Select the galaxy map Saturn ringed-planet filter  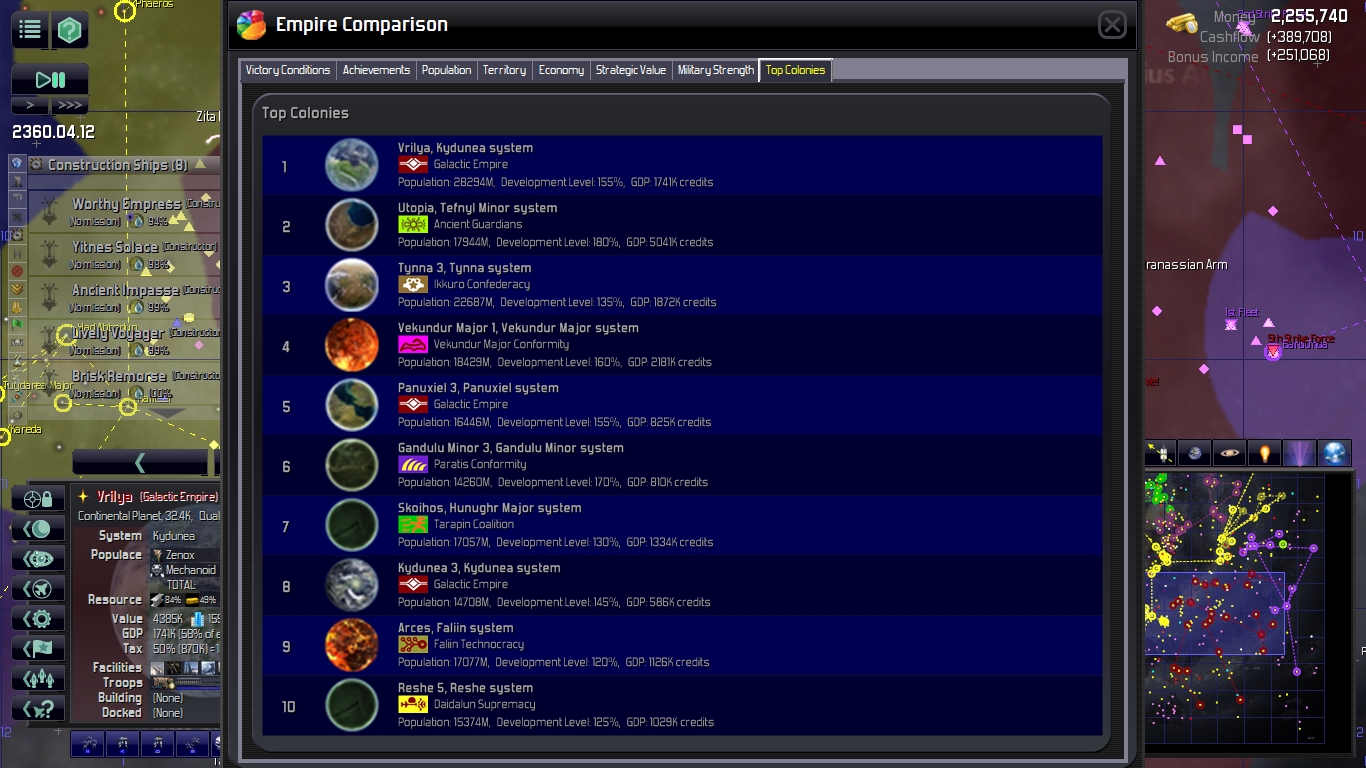(1230, 453)
